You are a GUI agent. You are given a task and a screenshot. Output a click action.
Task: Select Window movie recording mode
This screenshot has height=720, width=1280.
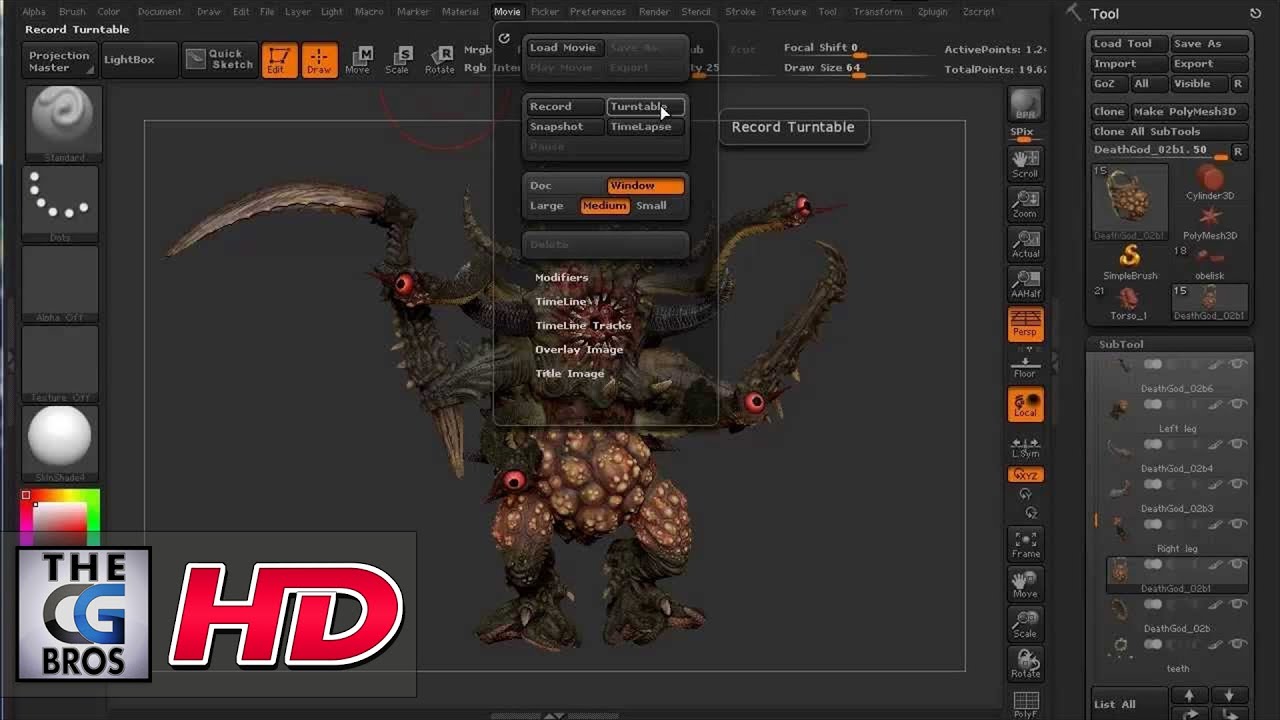645,185
